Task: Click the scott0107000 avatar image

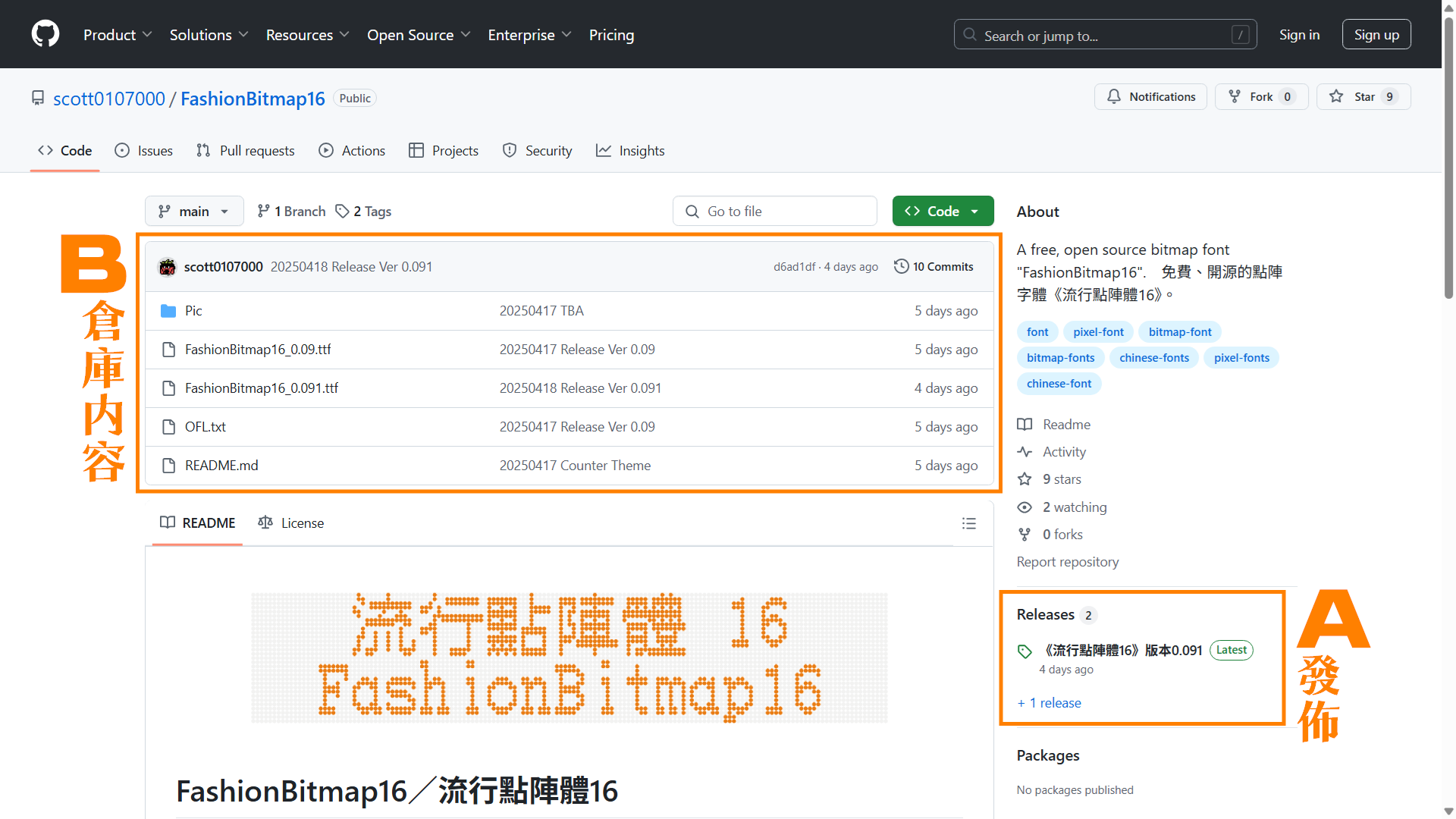Action: pyautogui.click(x=167, y=267)
